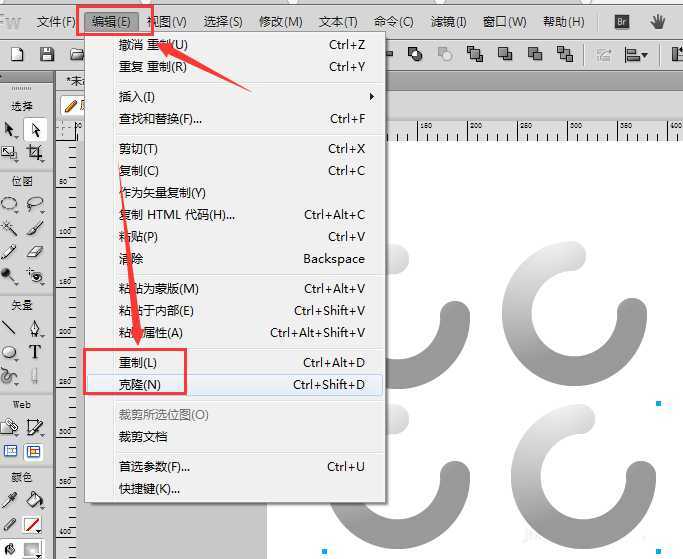Open the 选择(S) menu
Image resolution: width=683 pixels, height=559 pixels.
click(223, 21)
